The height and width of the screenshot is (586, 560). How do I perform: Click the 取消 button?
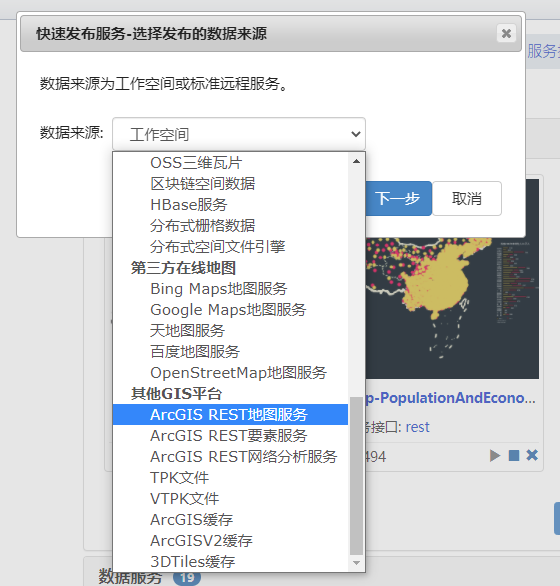(467, 198)
